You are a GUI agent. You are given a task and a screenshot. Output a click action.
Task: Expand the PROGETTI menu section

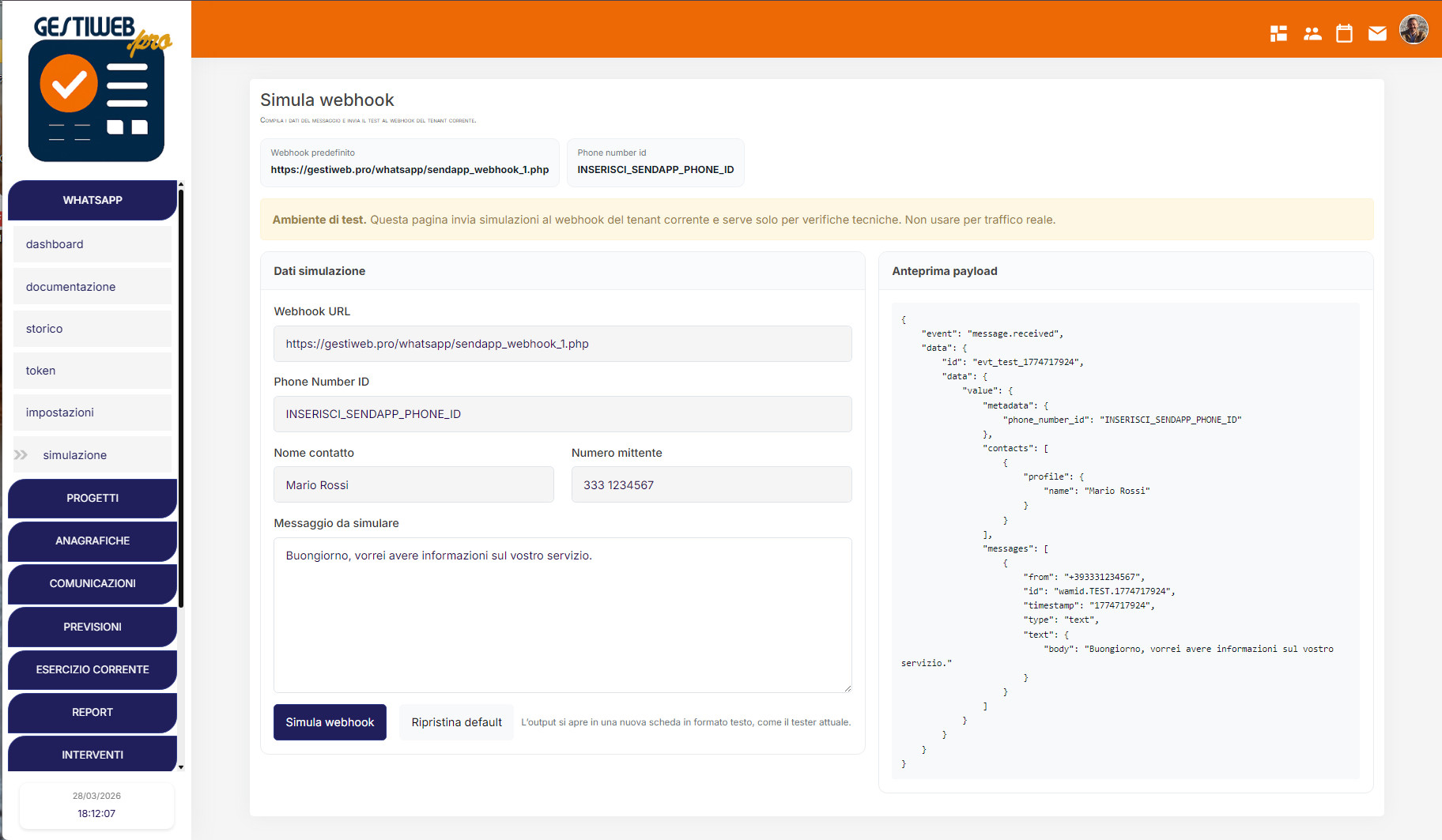click(x=92, y=499)
